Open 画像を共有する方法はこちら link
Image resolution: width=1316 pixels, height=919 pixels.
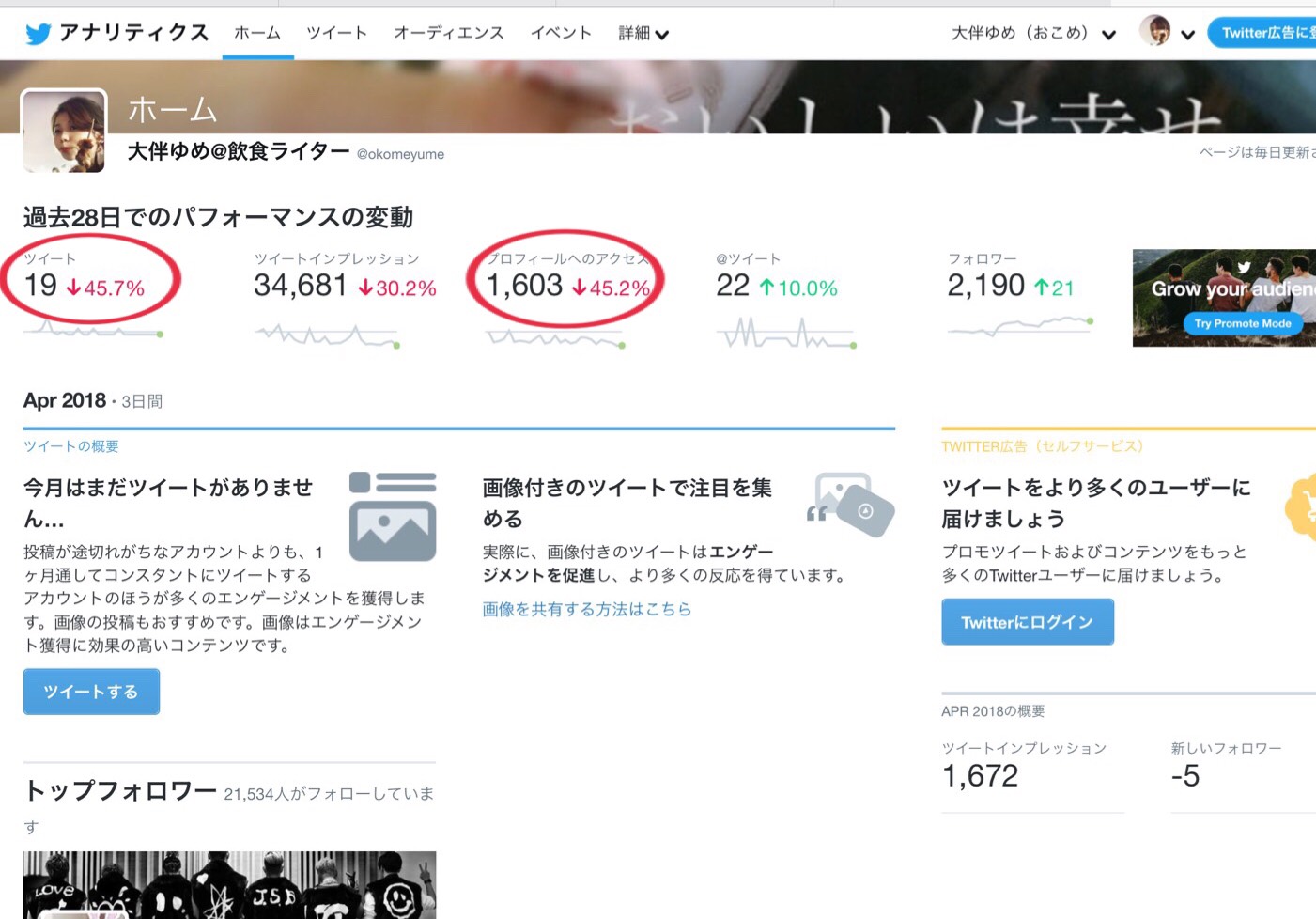(587, 609)
